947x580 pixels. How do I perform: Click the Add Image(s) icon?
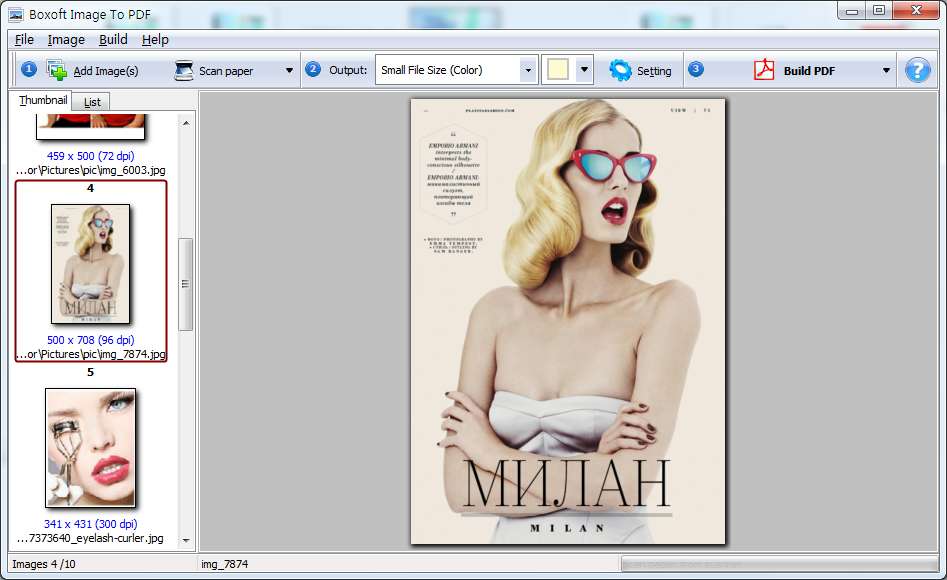pos(57,70)
